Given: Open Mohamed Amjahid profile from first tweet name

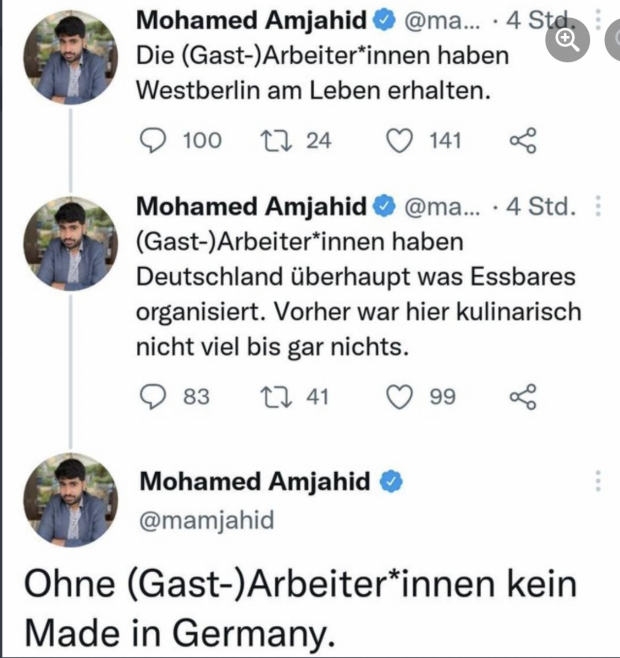Looking at the screenshot, I should point(250,20).
